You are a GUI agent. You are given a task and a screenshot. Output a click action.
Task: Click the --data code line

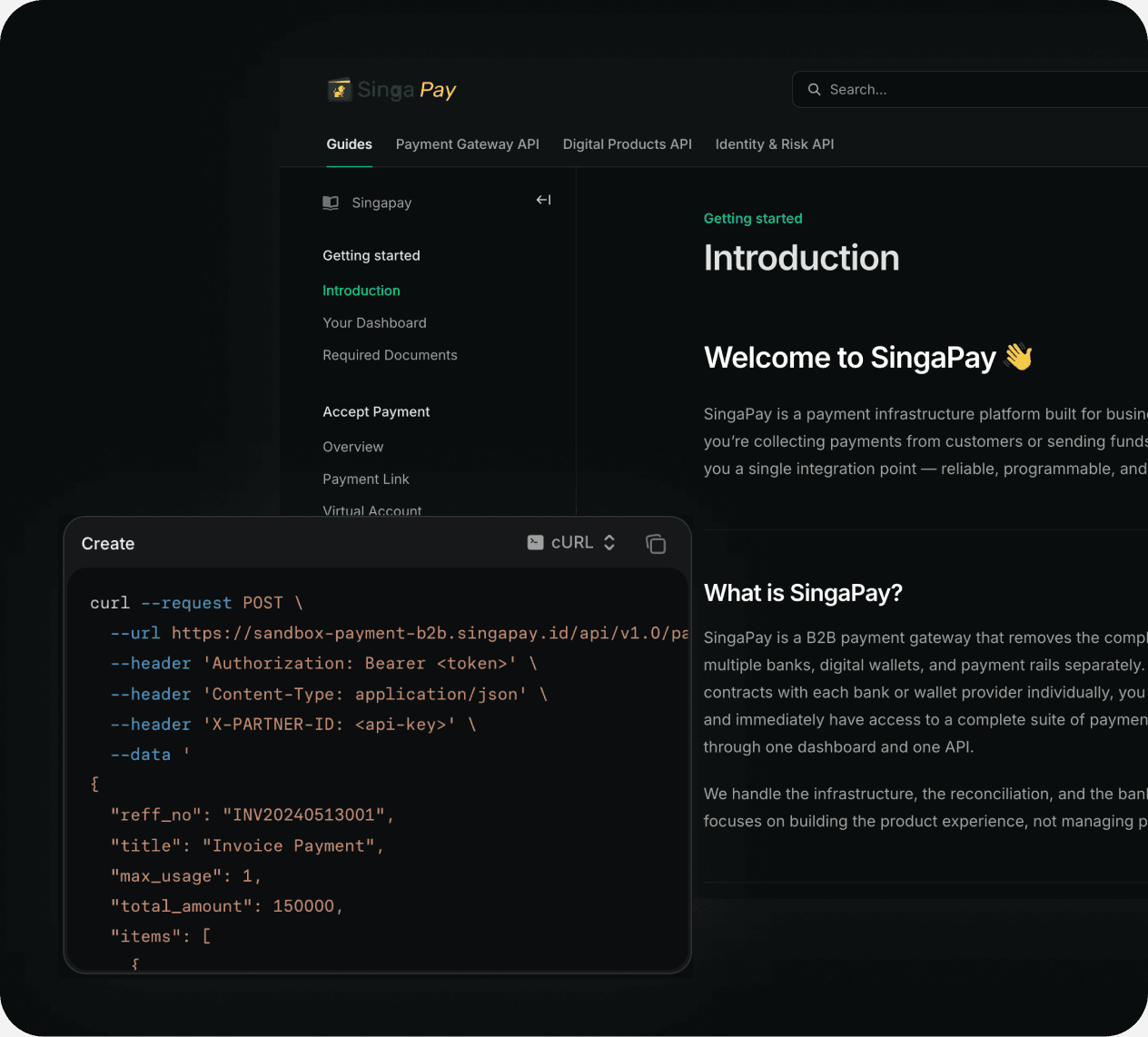coord(150,754)
